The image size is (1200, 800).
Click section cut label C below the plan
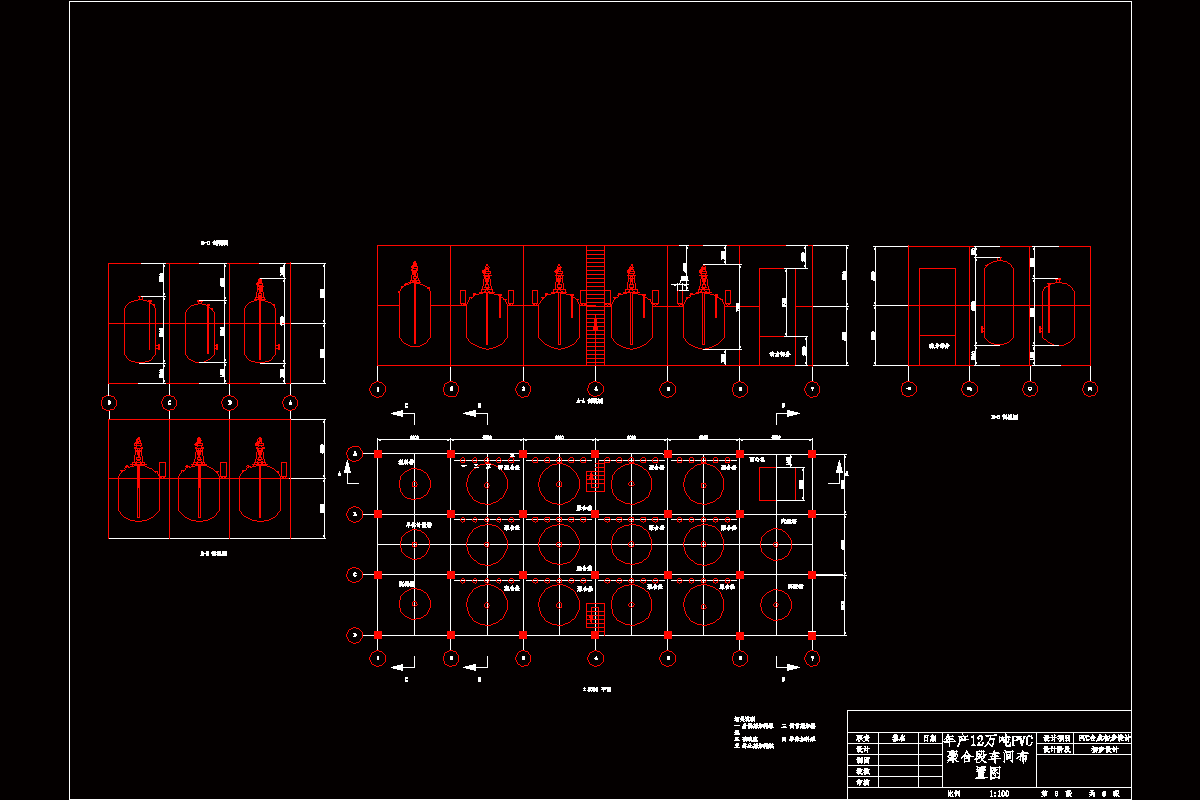pyautogui.click(x=406, y=678)
